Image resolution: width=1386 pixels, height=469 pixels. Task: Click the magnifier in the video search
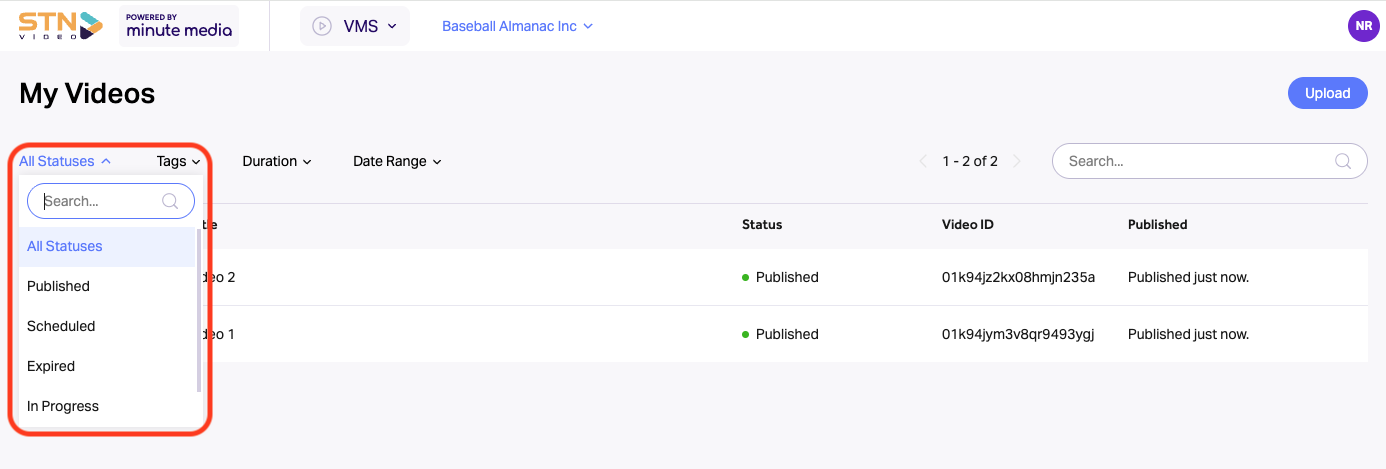pos(1344,161)
